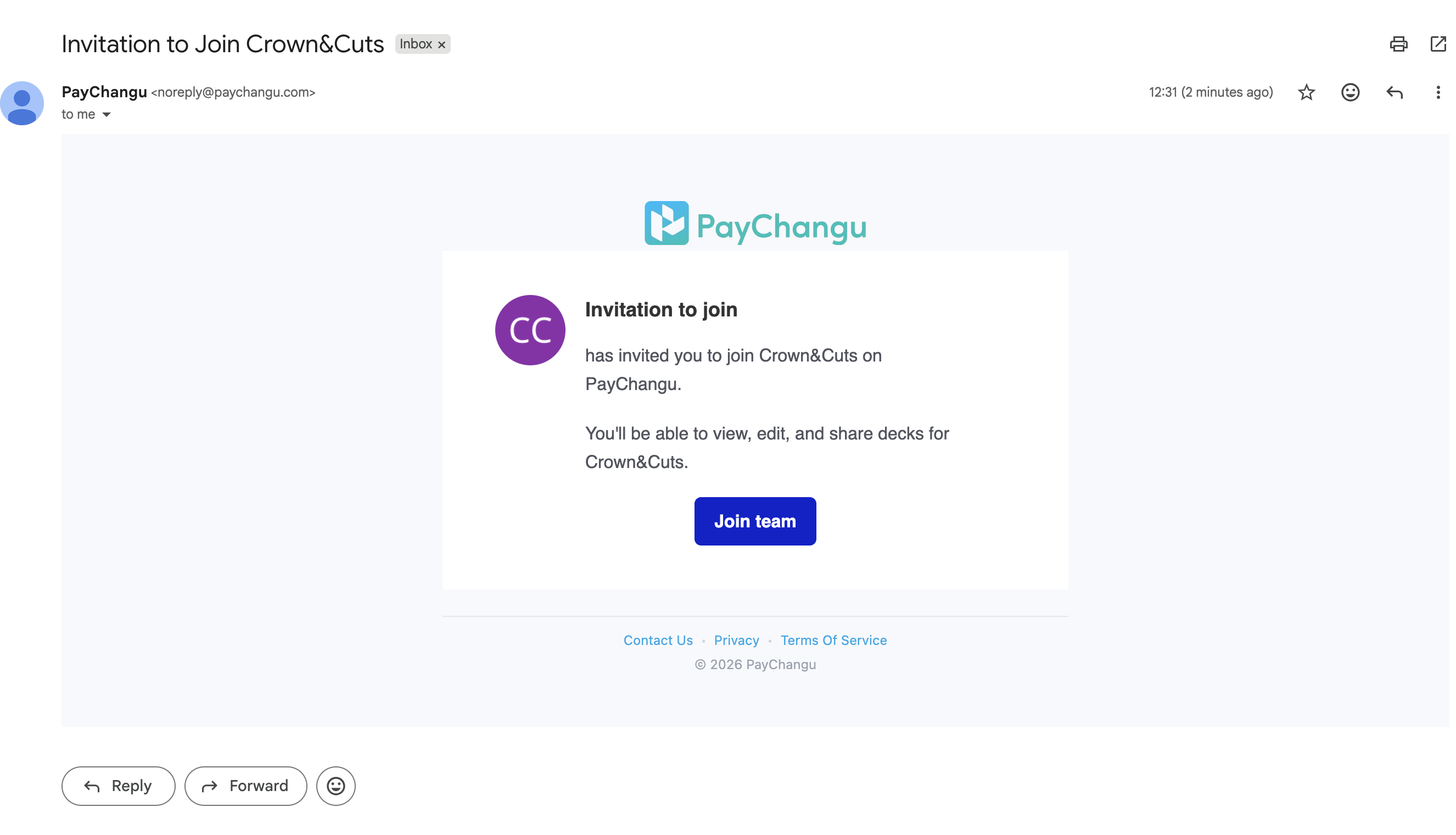1456x835 pixels.
Task: Open the Contact Us link
Action: [x=658, y=640]
